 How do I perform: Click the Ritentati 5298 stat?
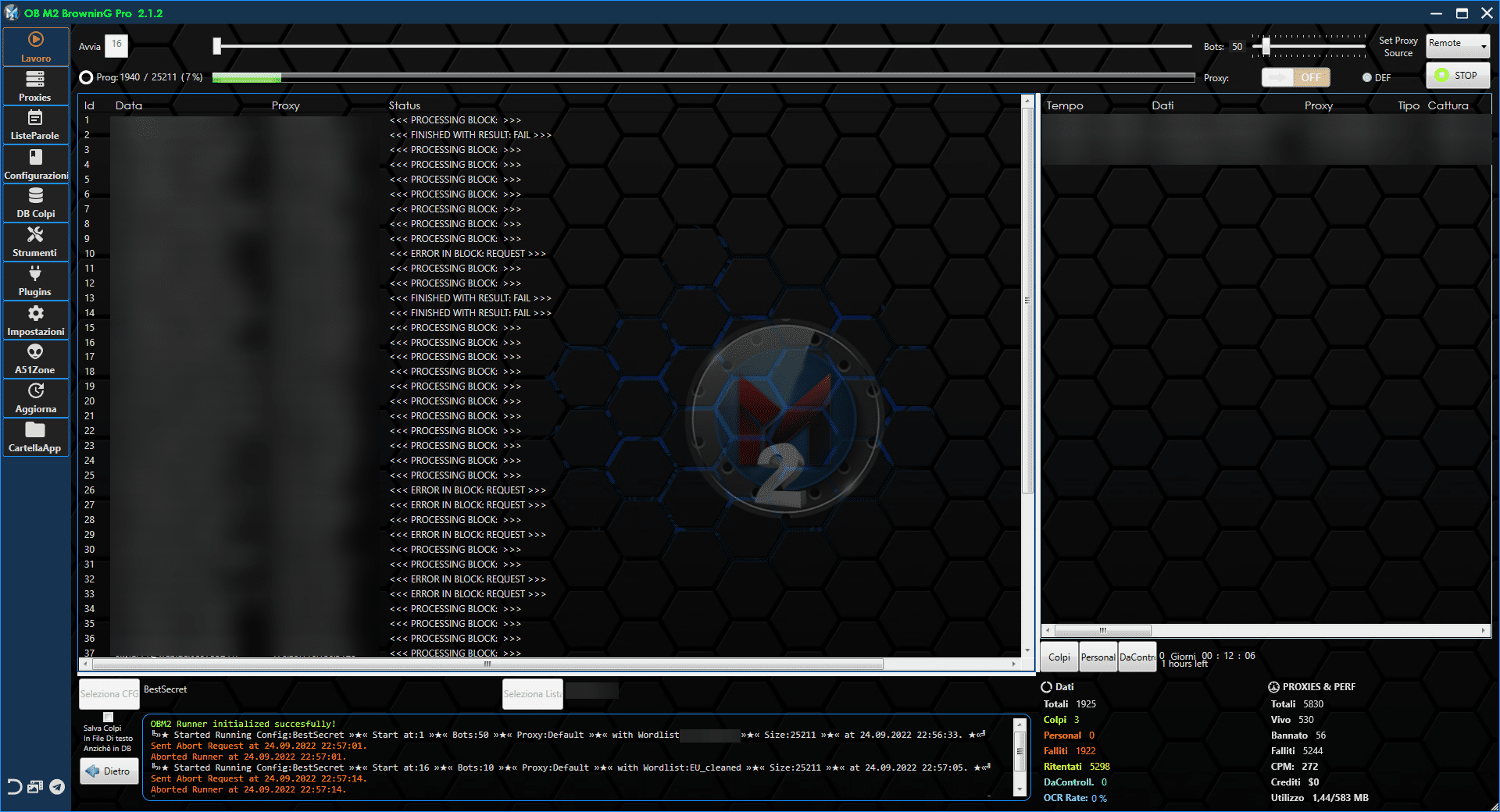pyautogui.click(x=1077, y=767)
